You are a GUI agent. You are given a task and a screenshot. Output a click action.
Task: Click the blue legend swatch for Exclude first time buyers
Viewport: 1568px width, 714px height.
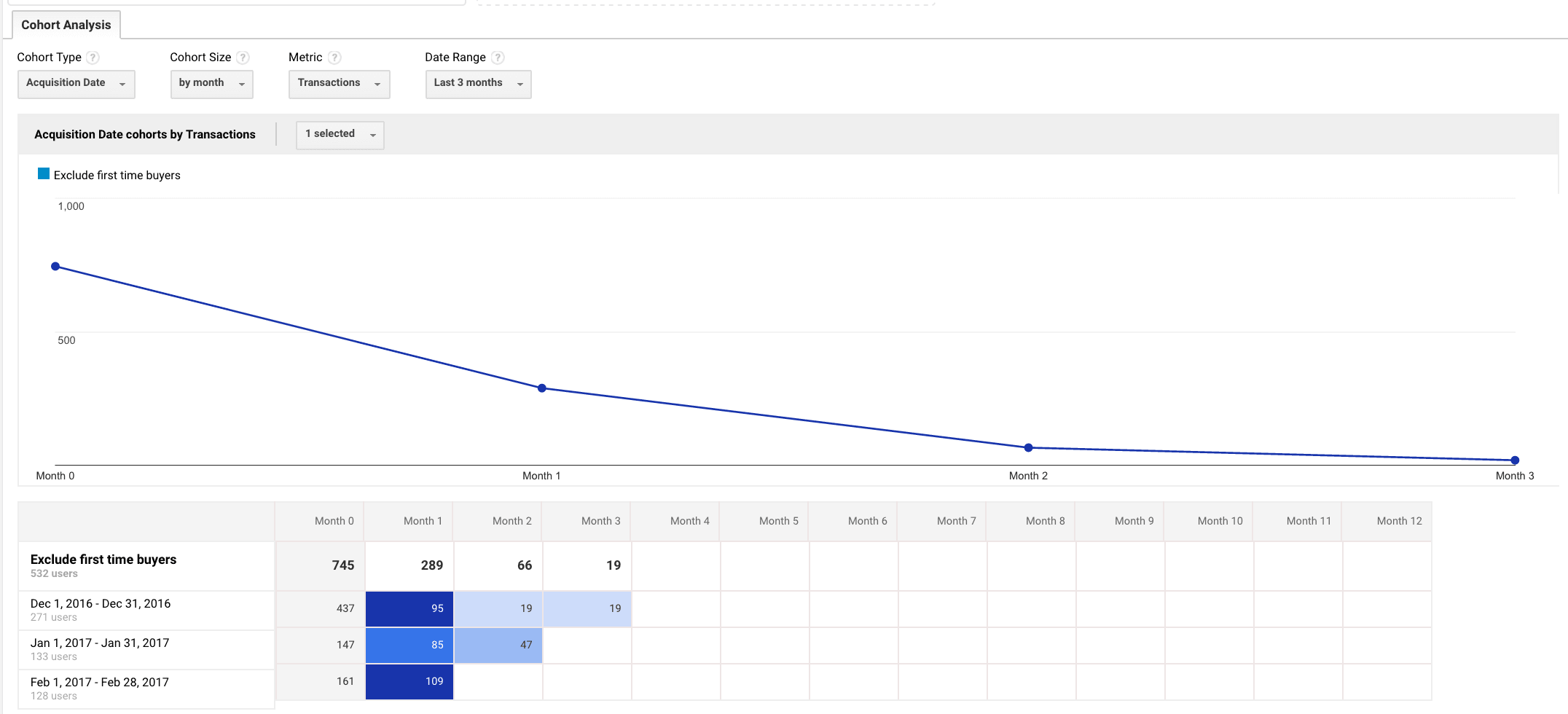44,174
